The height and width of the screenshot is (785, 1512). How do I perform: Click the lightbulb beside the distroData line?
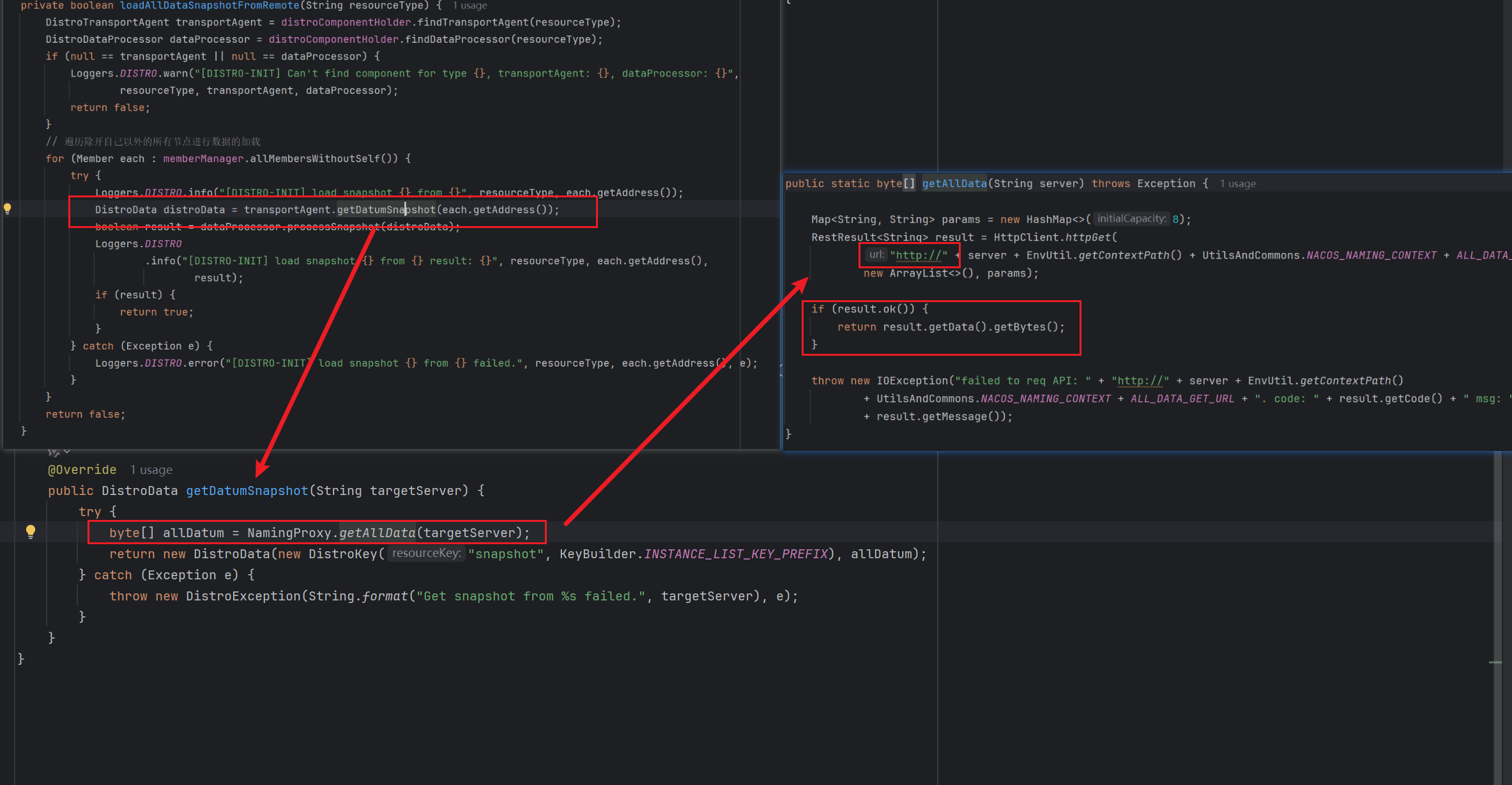point(8,208)
